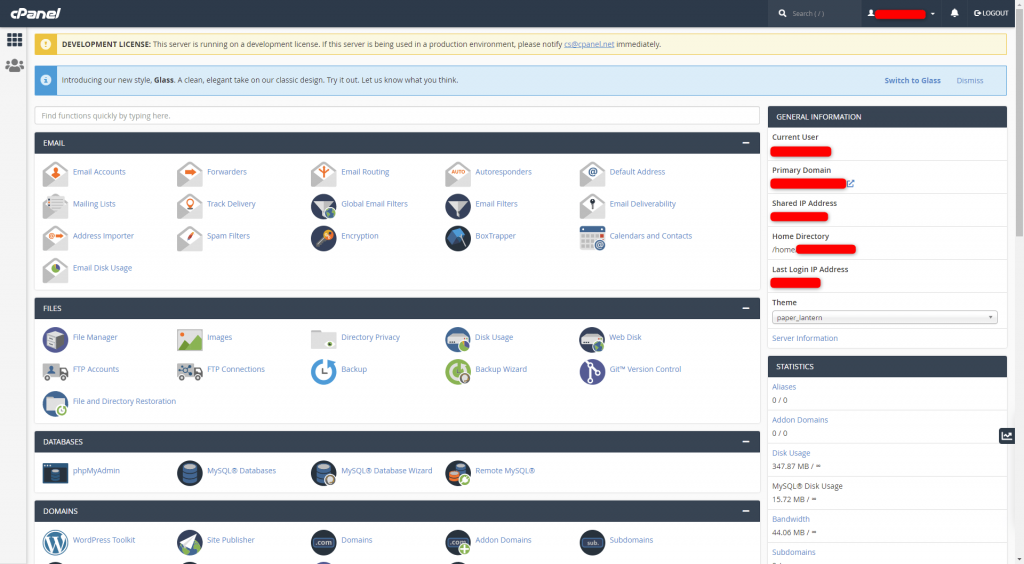
Task: Open the WordPress Toolkit icon
Action: (56, 542)
